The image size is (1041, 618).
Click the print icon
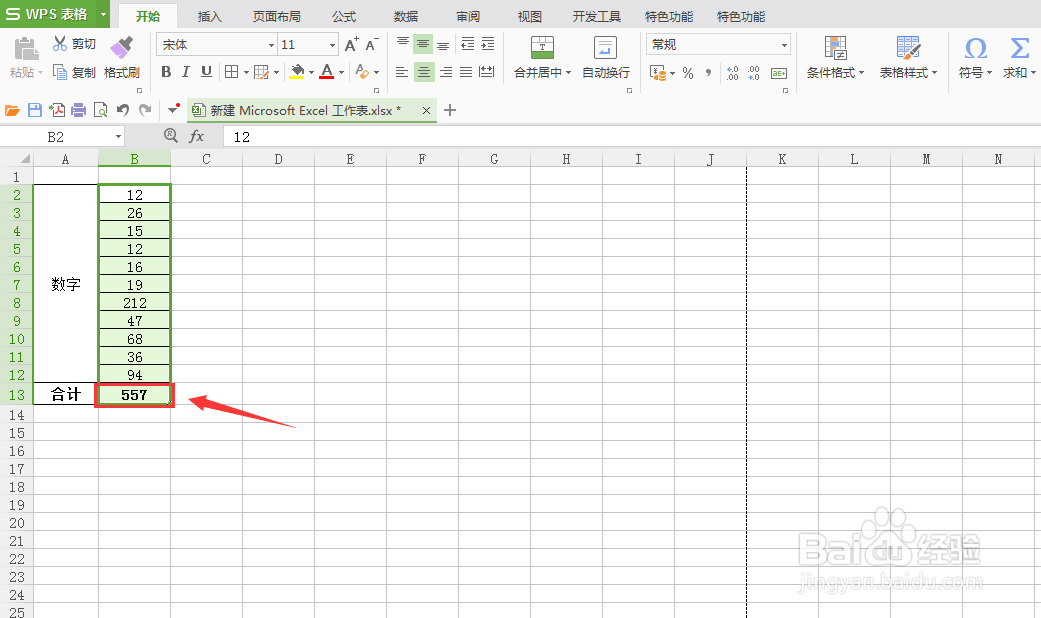click(x=78, y=110)
